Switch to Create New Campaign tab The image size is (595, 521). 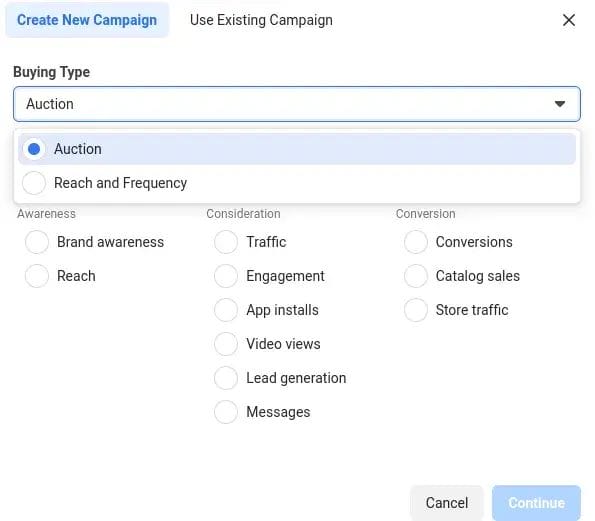(x=87, y=20)
